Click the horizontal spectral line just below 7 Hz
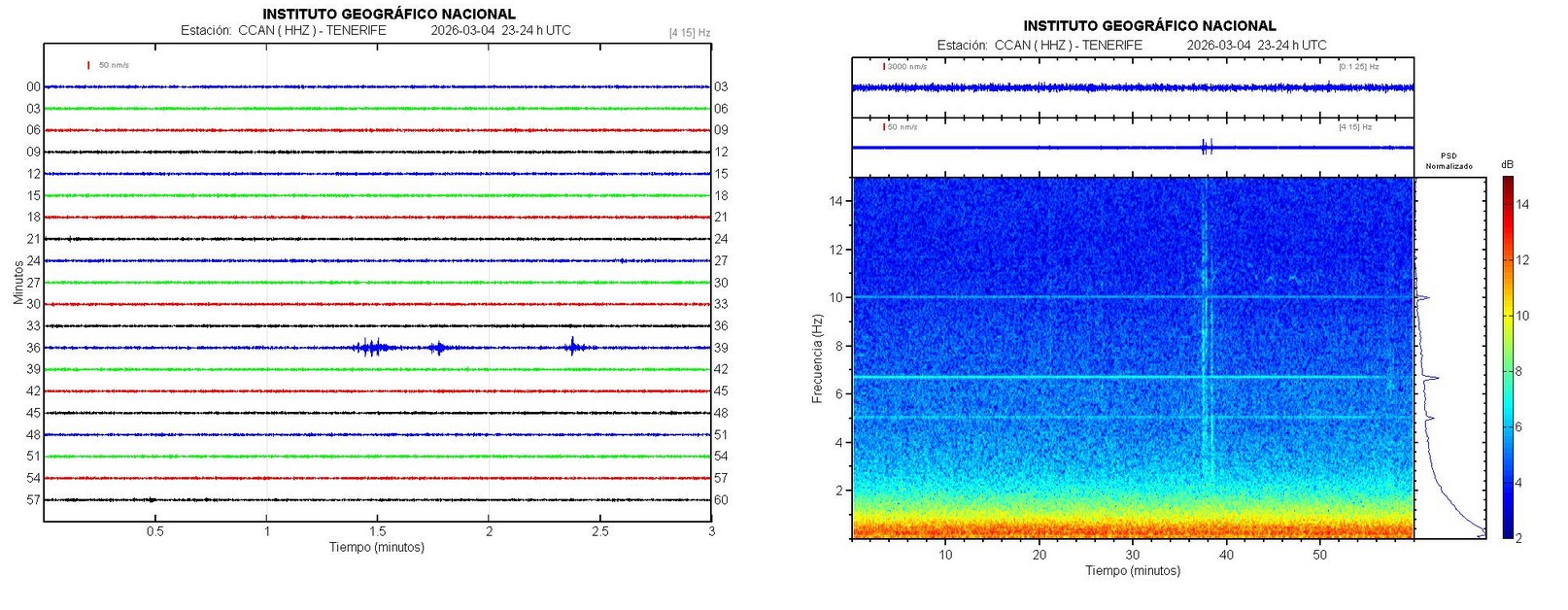 coord(1069,377)
